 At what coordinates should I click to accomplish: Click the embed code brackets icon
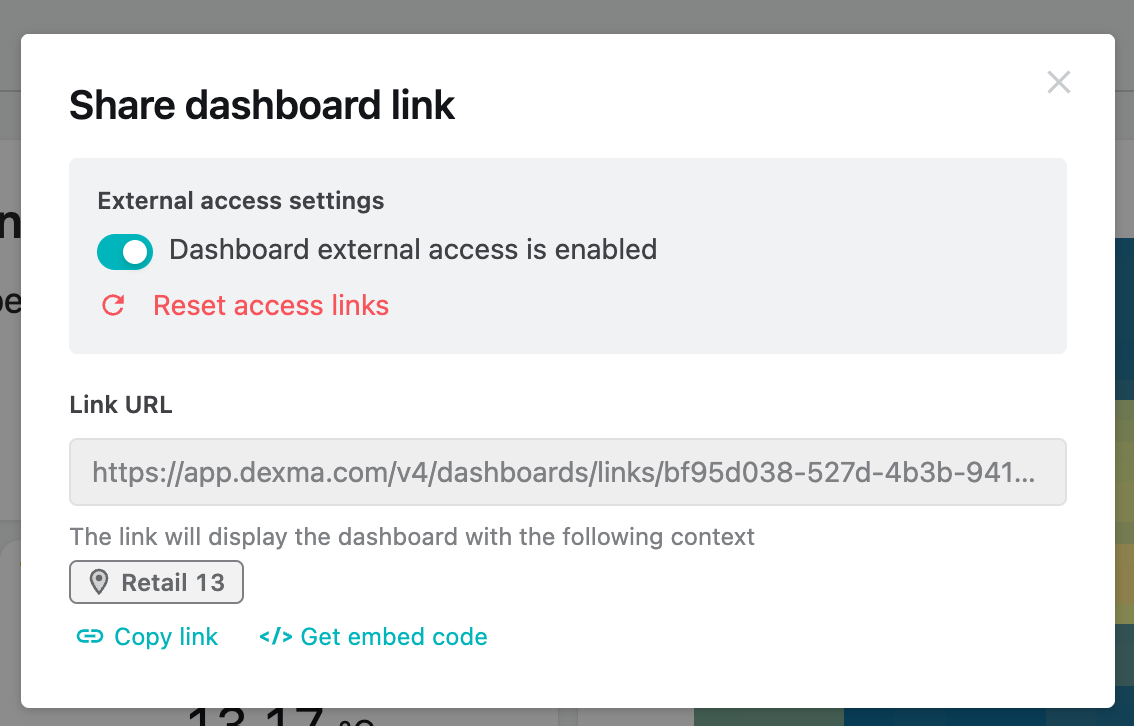[x=275, y=637]
